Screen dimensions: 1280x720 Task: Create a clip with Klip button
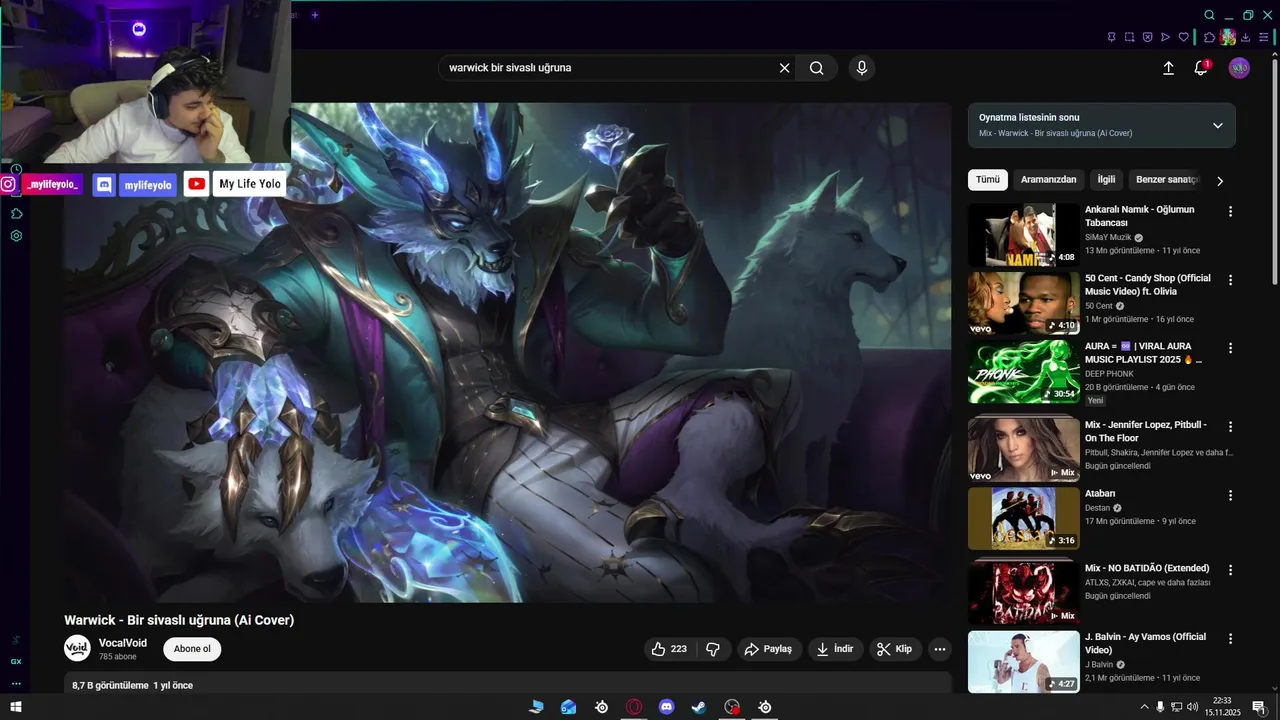click(895, 649)
